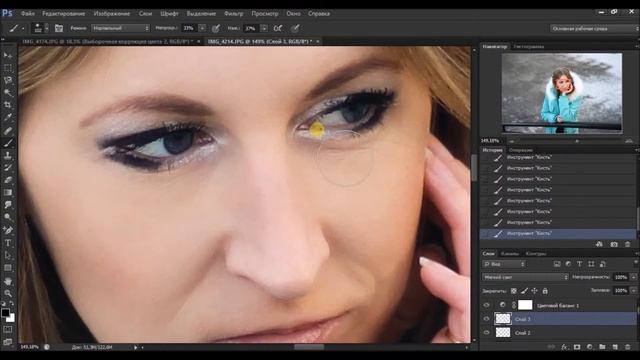This screenshot has width=640, height=360.
Task: Select the Pen tool
Action: pyautogui.click(x=8, y=230)
